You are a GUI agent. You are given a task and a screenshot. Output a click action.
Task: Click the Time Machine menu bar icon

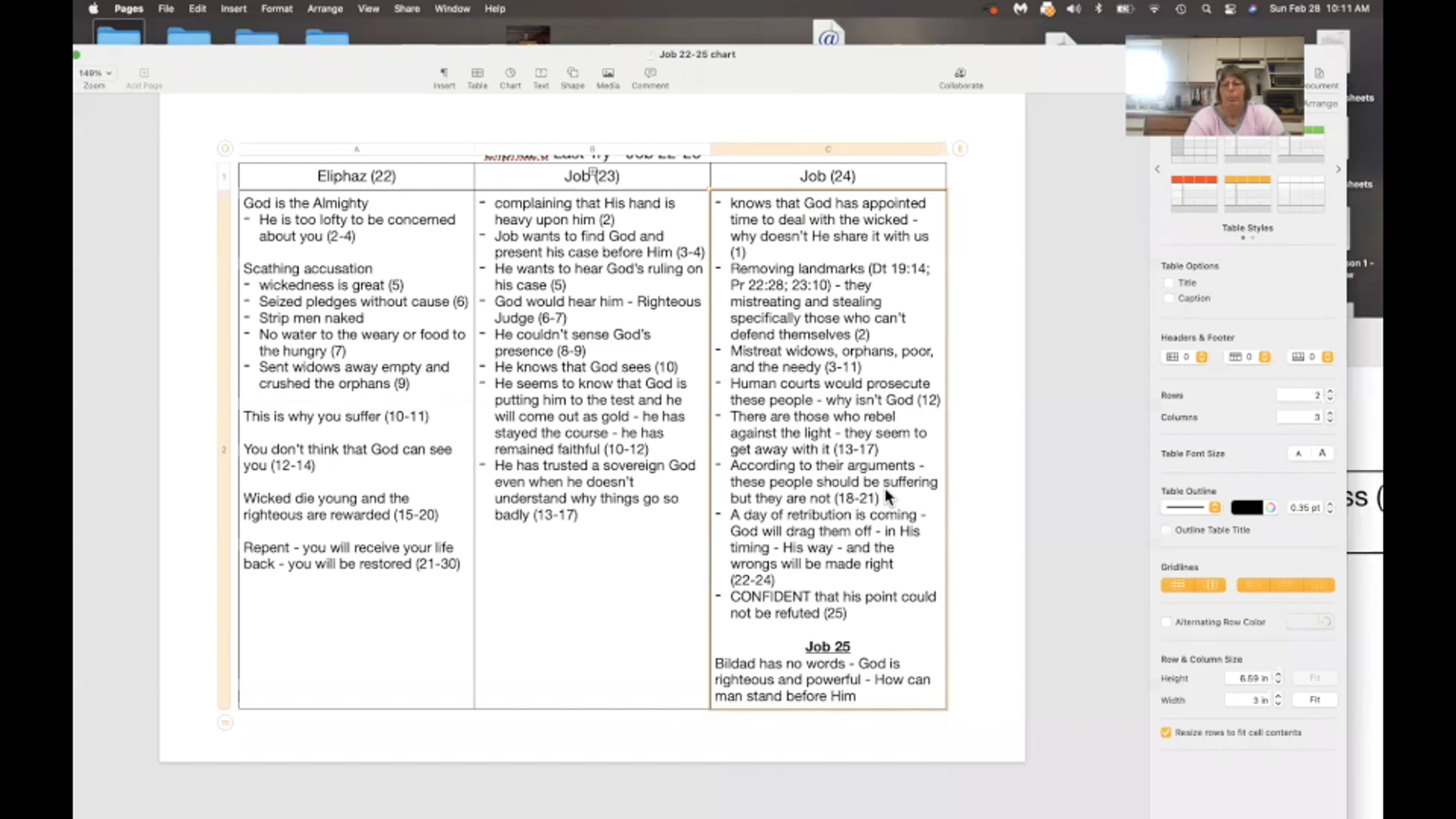tap(1181, 8)
